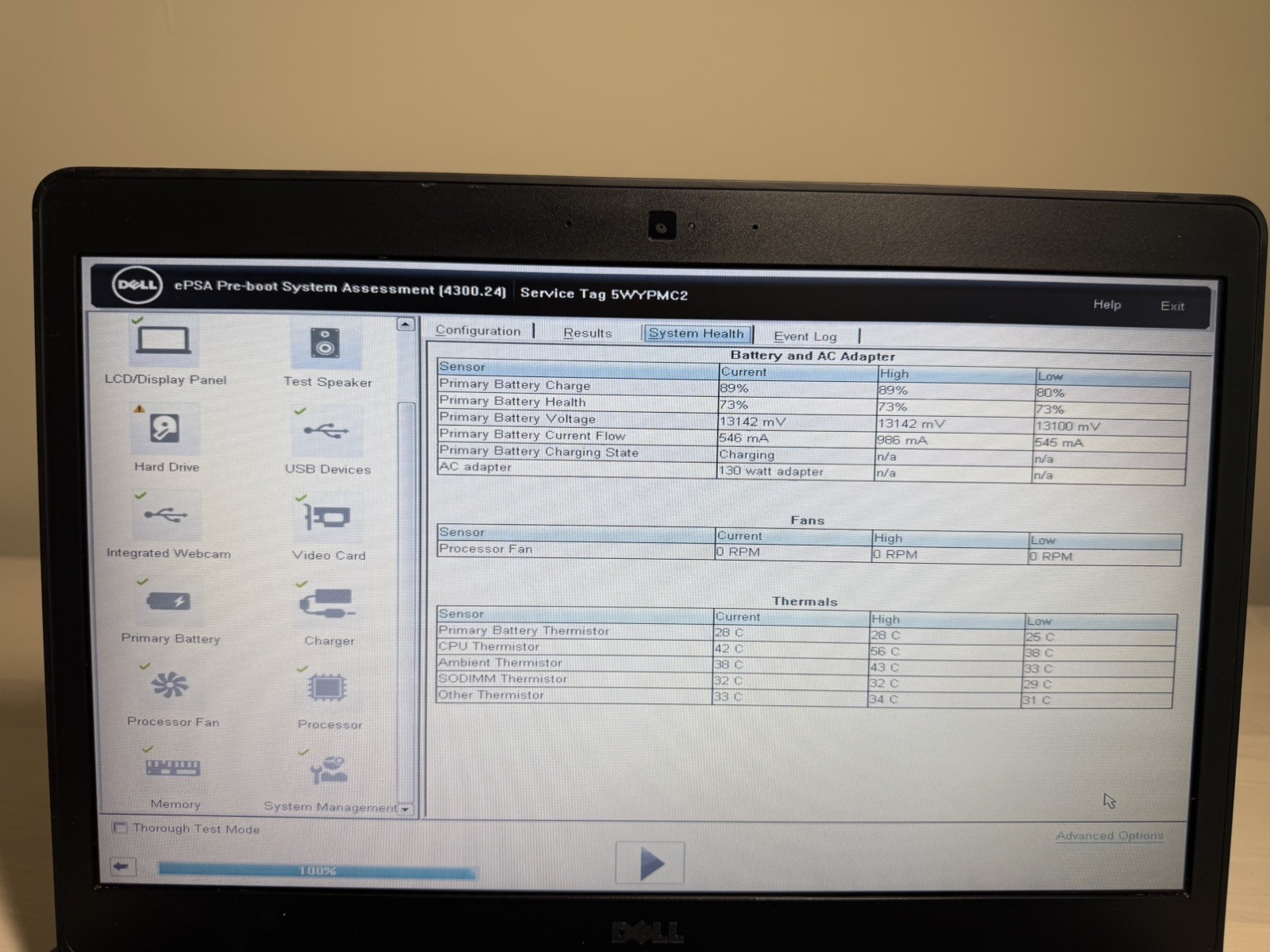Start tests with the play button
1270x952 pixels.
pyautogui.click(x=650, y=863)
